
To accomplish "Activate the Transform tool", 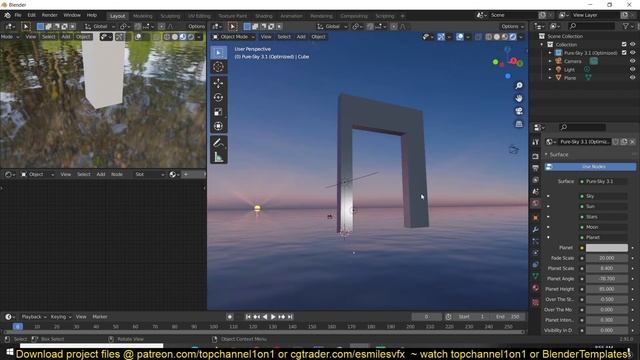I will (x=218, y=126).
